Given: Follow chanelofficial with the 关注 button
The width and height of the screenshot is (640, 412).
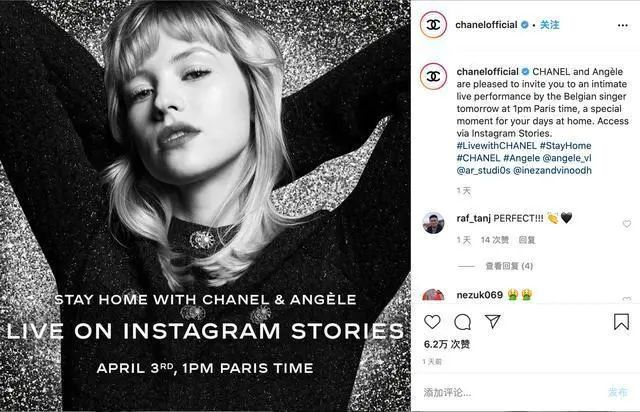Looking at the screenshot, I should pyautogui.click(x=549, y=24).
